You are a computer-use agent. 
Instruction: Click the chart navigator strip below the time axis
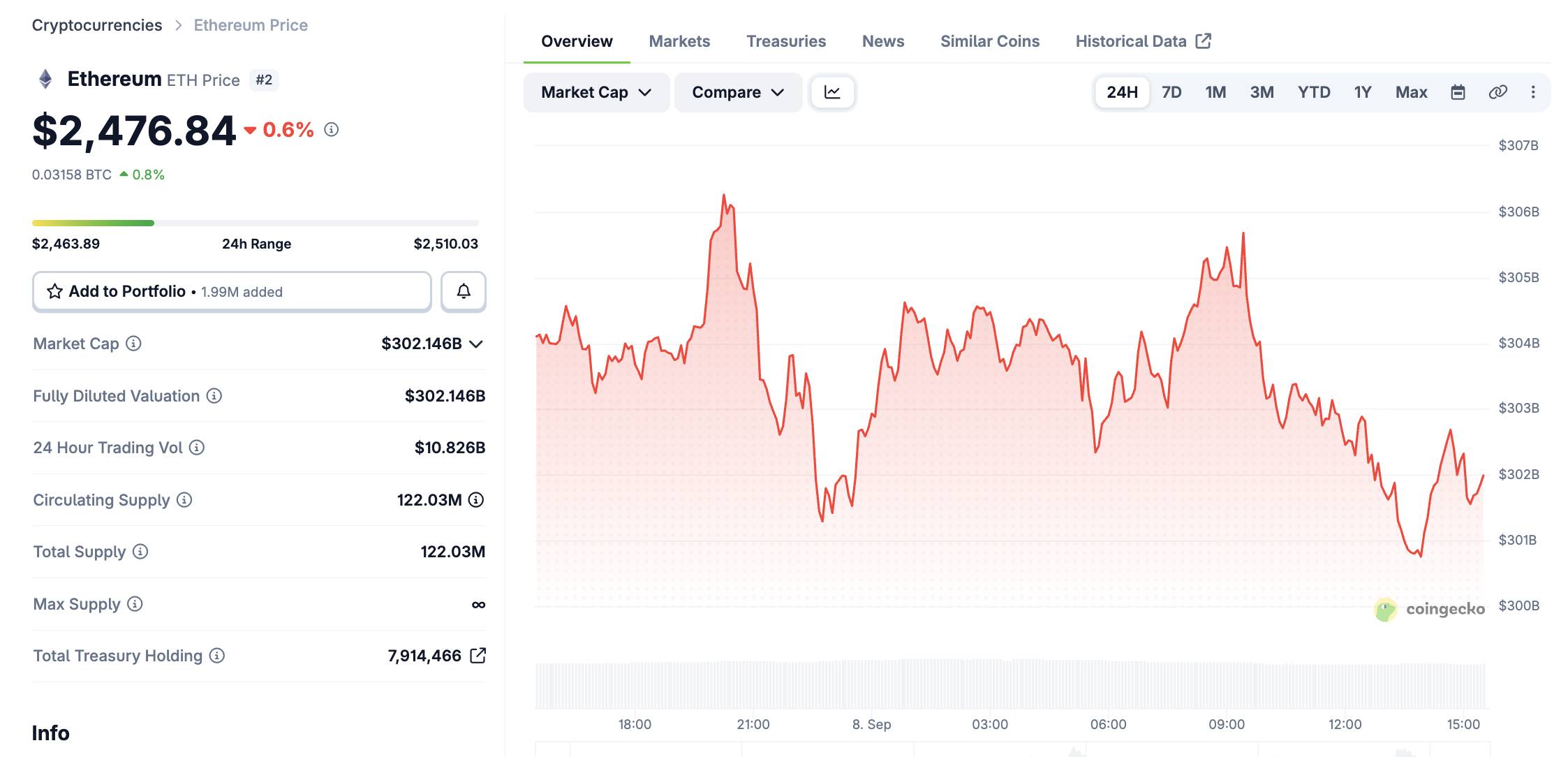tap(1012, 750)
